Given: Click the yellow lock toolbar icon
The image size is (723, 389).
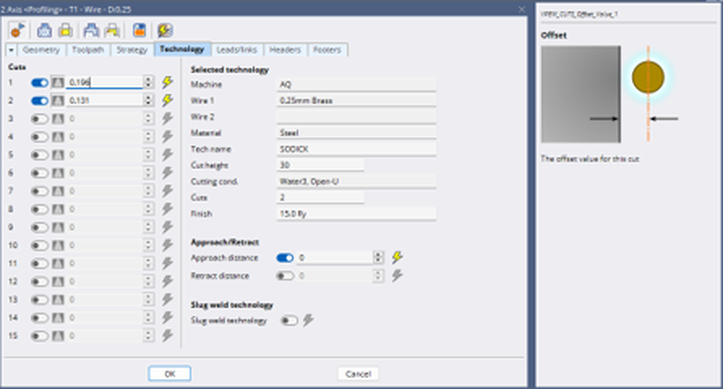Looking at the screenshot, I should [x=65, y=30].
